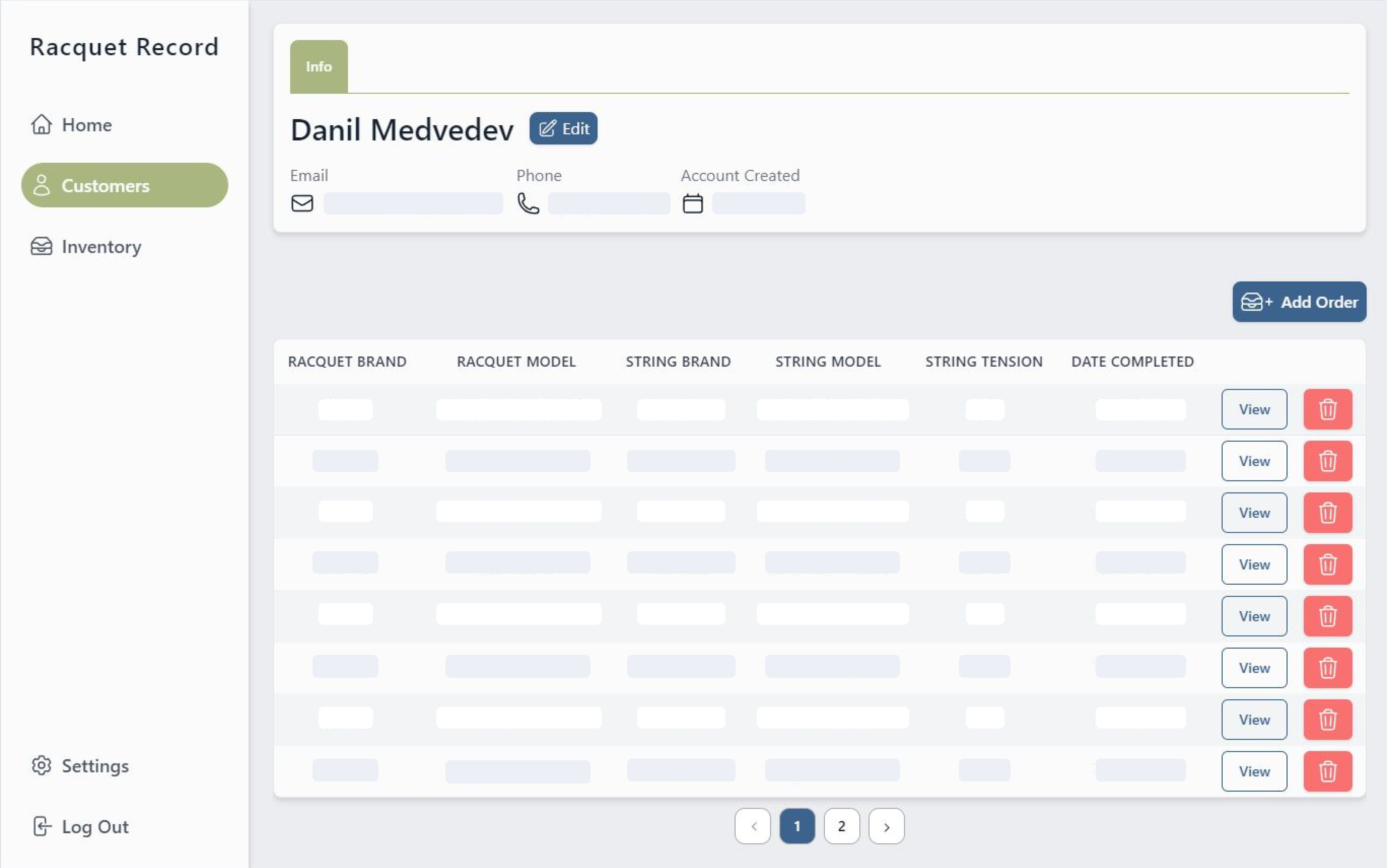Click the STRING TENSION column header
This screenshot has height=868, width=1387.
tap(984, 362)
